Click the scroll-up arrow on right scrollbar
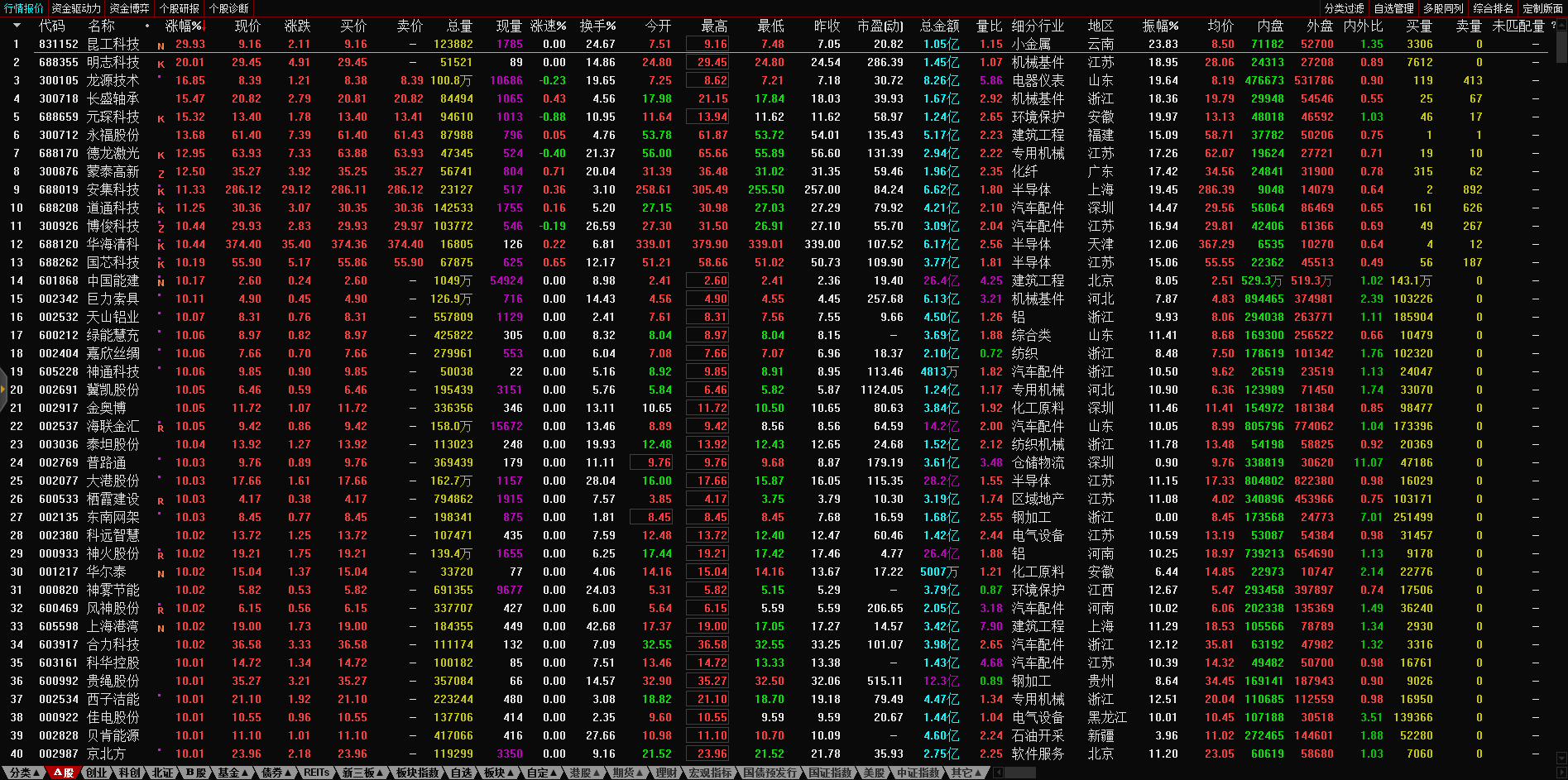 [1561, 25]
